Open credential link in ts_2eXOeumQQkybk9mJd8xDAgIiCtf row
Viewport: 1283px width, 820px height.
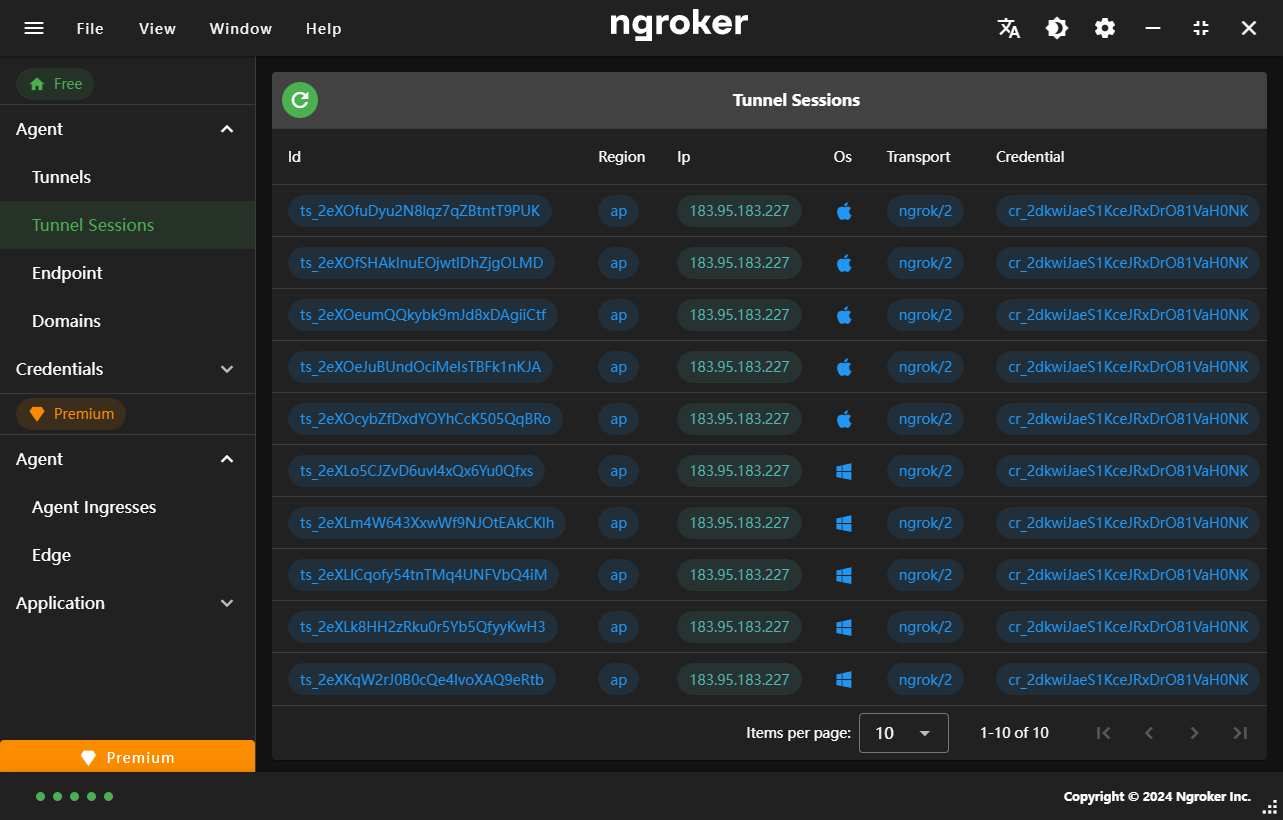(1128, 315)
